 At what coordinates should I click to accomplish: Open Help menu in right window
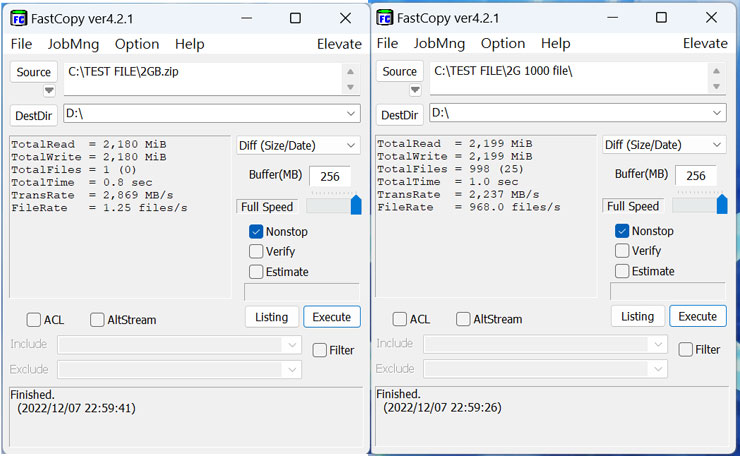pyautogui.click(x=556, y=43)
